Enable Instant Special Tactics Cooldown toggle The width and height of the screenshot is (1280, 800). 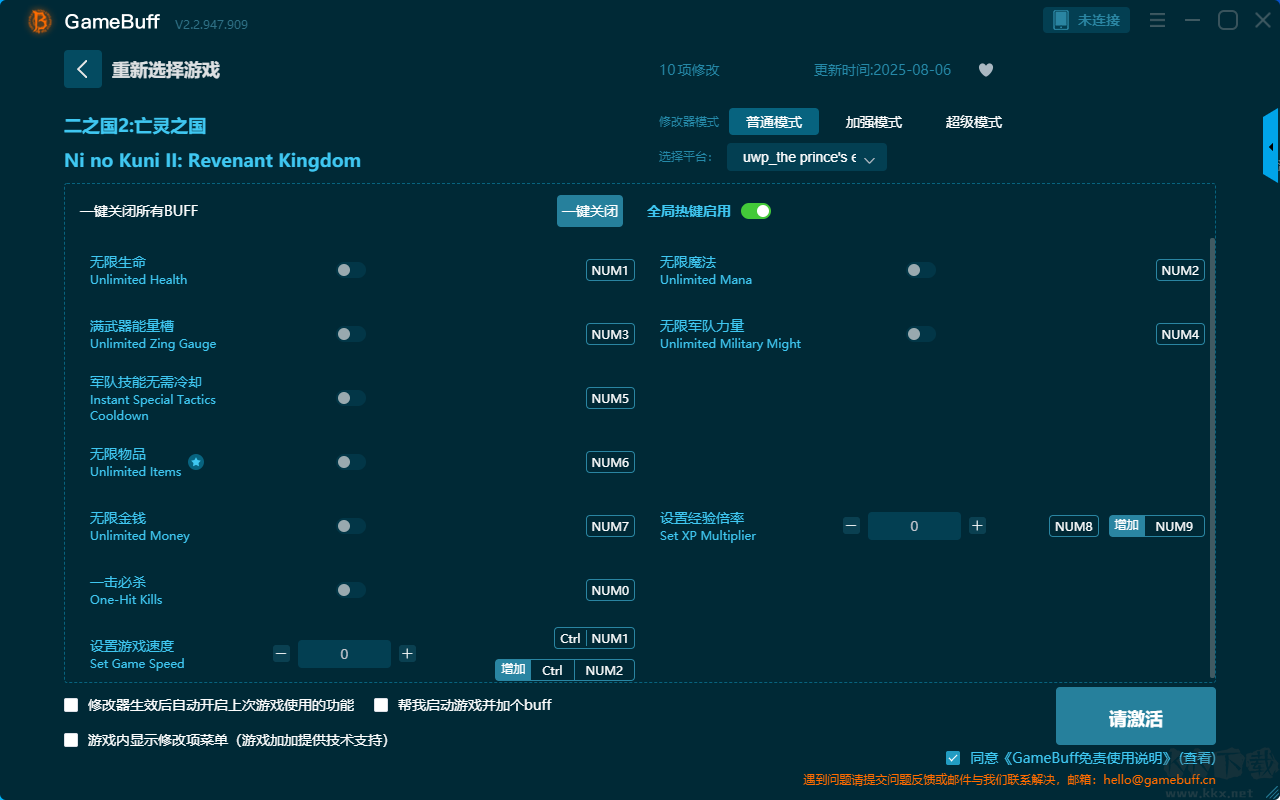click(x=351, y=398)
